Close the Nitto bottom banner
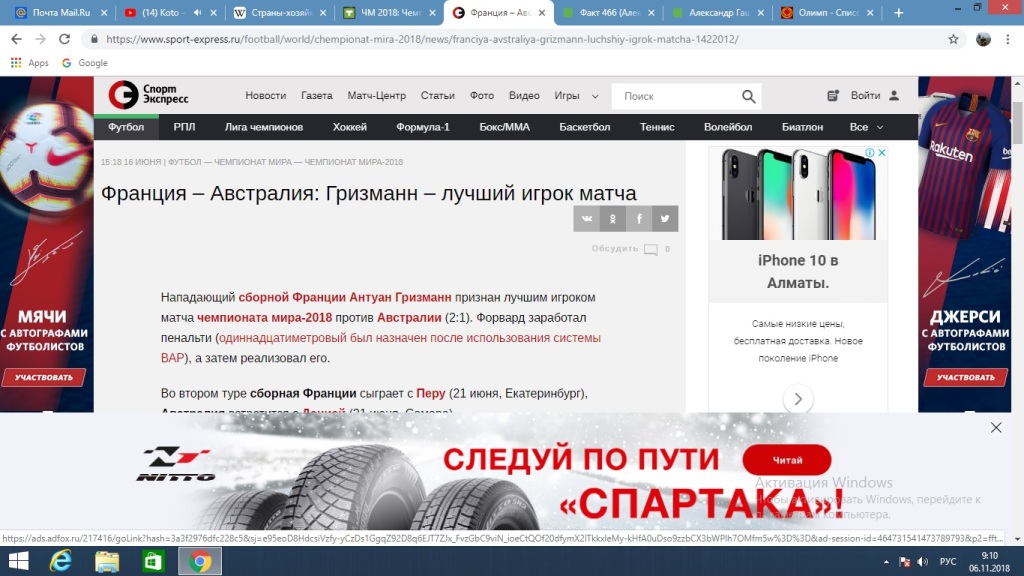 coord(996,428)
